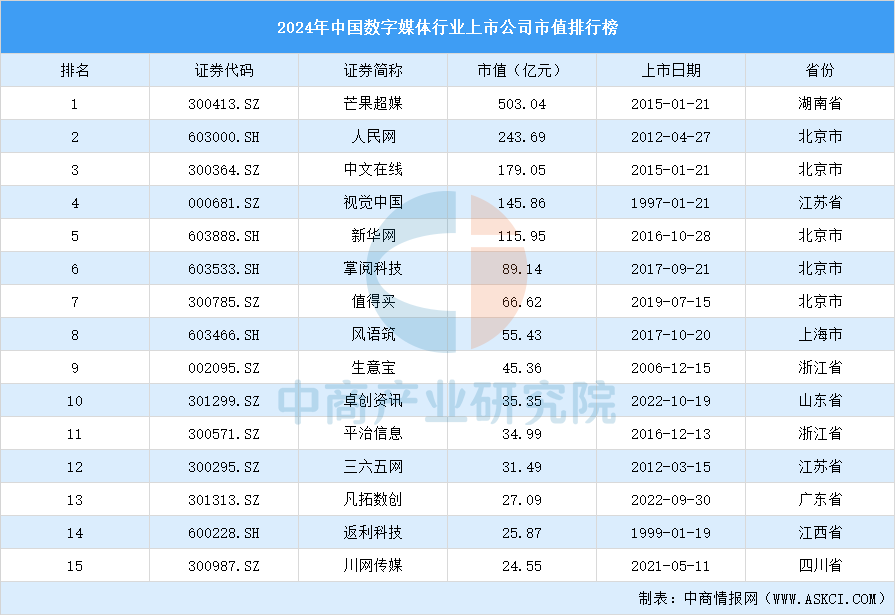Select the code cell 301299.SZ
Image resolution: width=895 pixels, height=615 pixels.
click(224, 401)
